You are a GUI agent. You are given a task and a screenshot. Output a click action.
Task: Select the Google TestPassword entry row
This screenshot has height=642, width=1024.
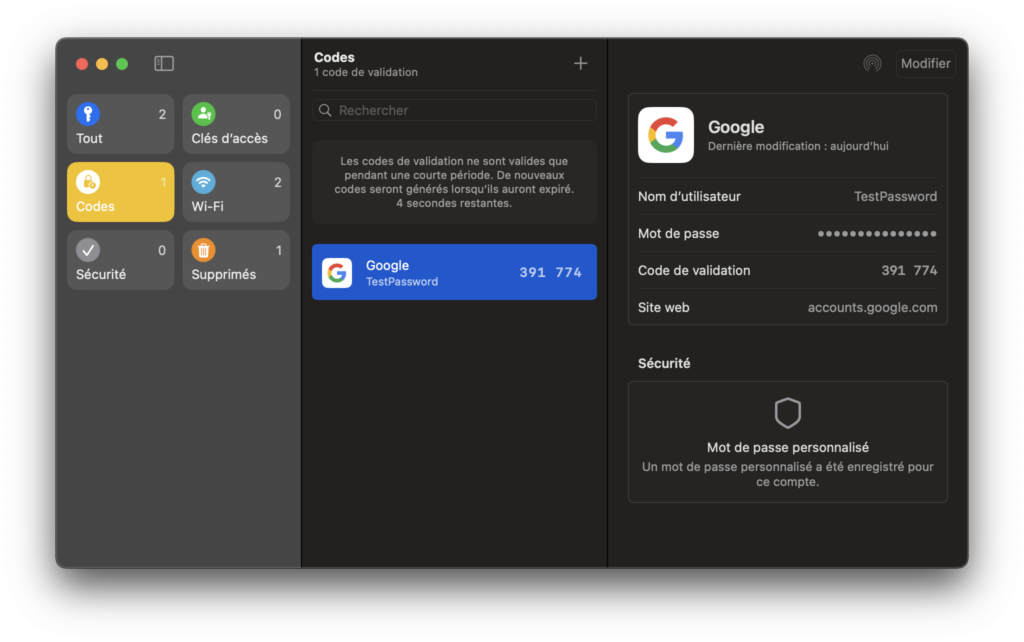455,272
